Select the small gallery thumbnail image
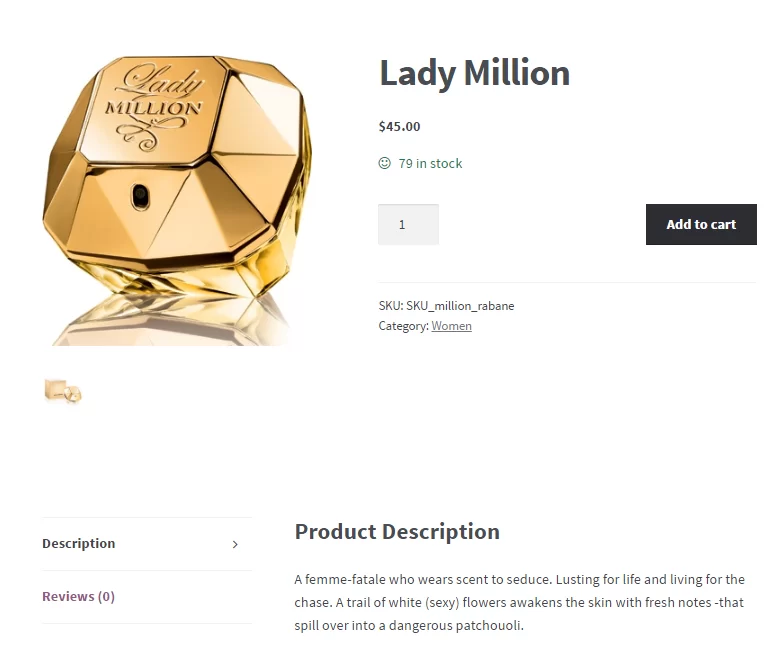The height and width of the screenshot is (650, 771). [63, 391]
